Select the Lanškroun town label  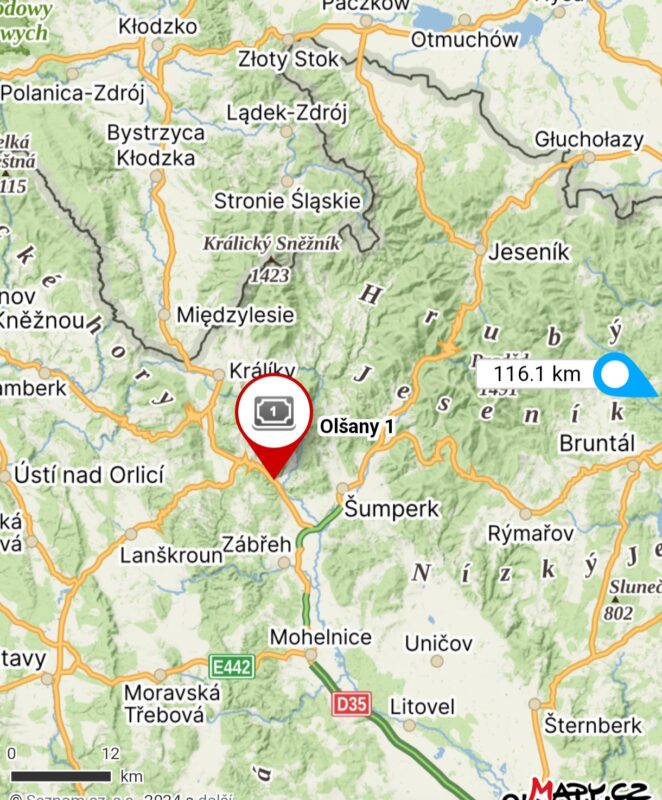171,555
